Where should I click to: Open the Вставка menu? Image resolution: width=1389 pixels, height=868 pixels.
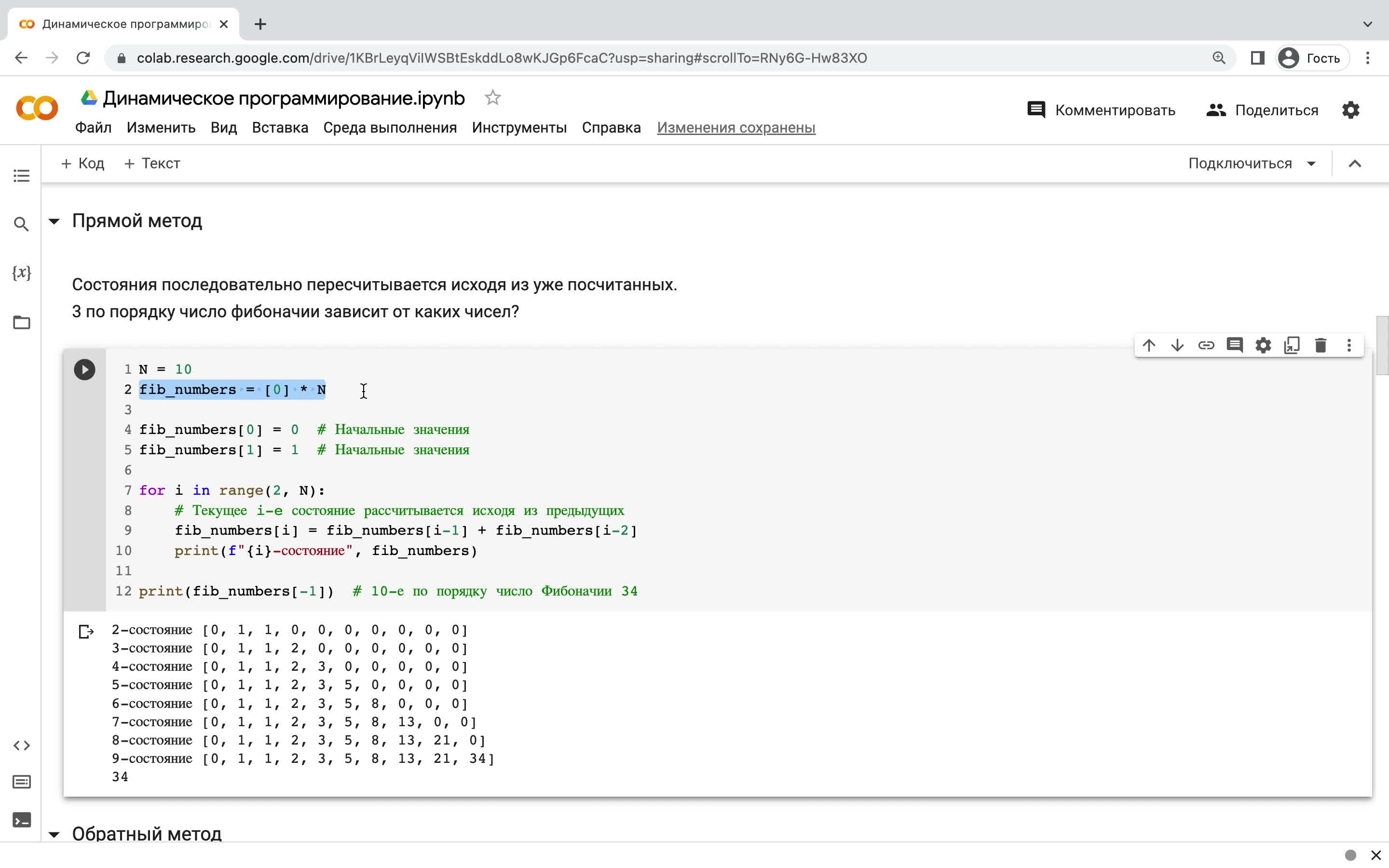pyautogui.click(x=280, y=127)
